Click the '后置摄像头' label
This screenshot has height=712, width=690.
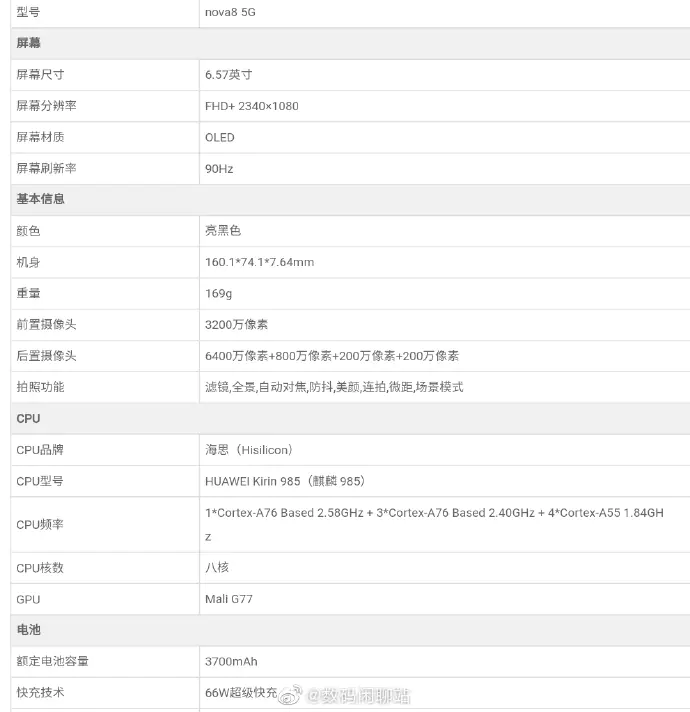coord(46,356)
